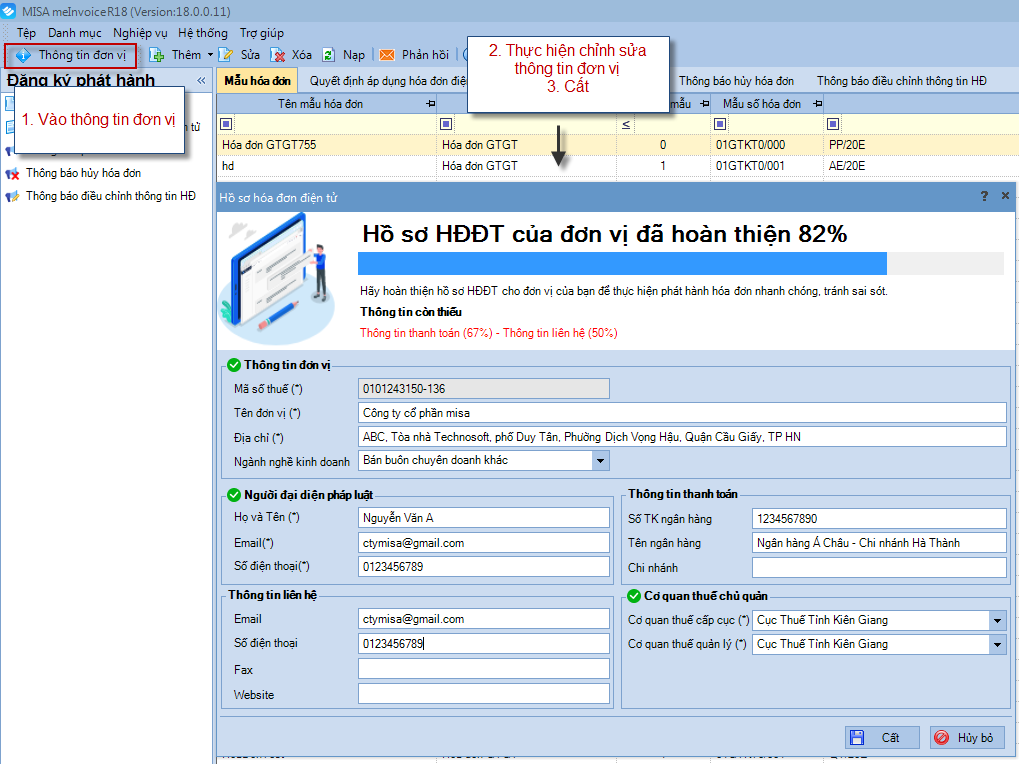
Task: Pin the Tên mẫu hóa đơn column
Action: 430,104
